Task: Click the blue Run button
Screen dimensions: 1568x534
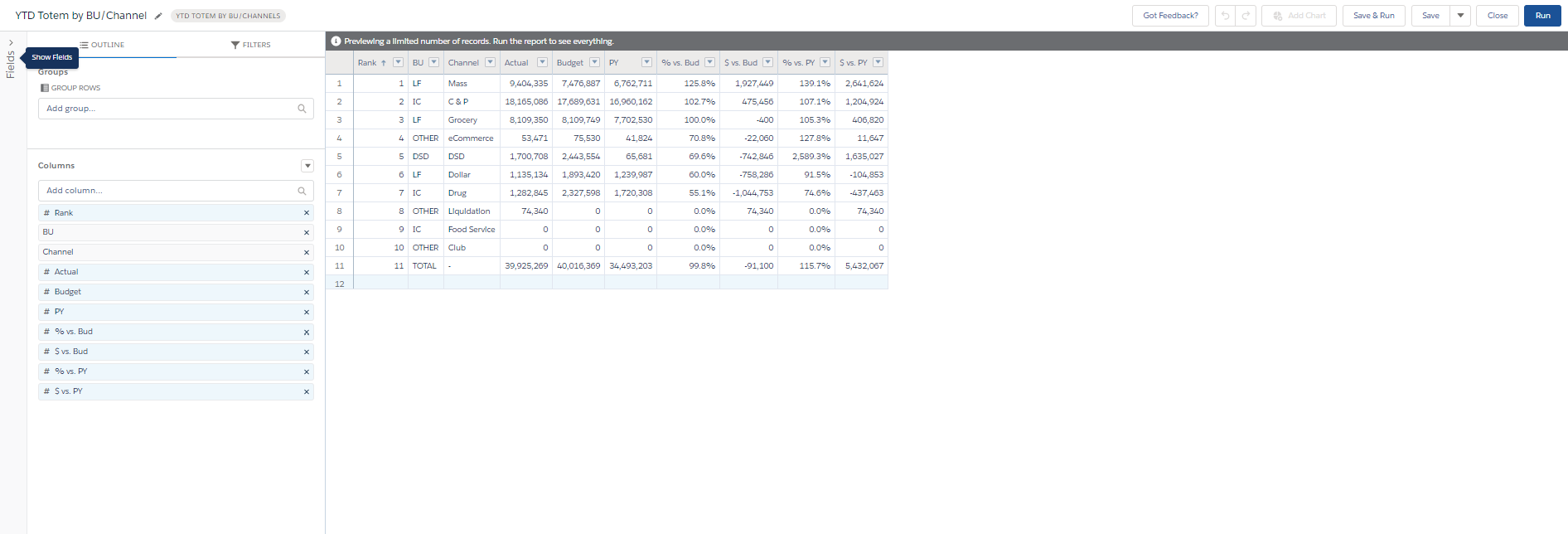Action: click(1542, 16)
